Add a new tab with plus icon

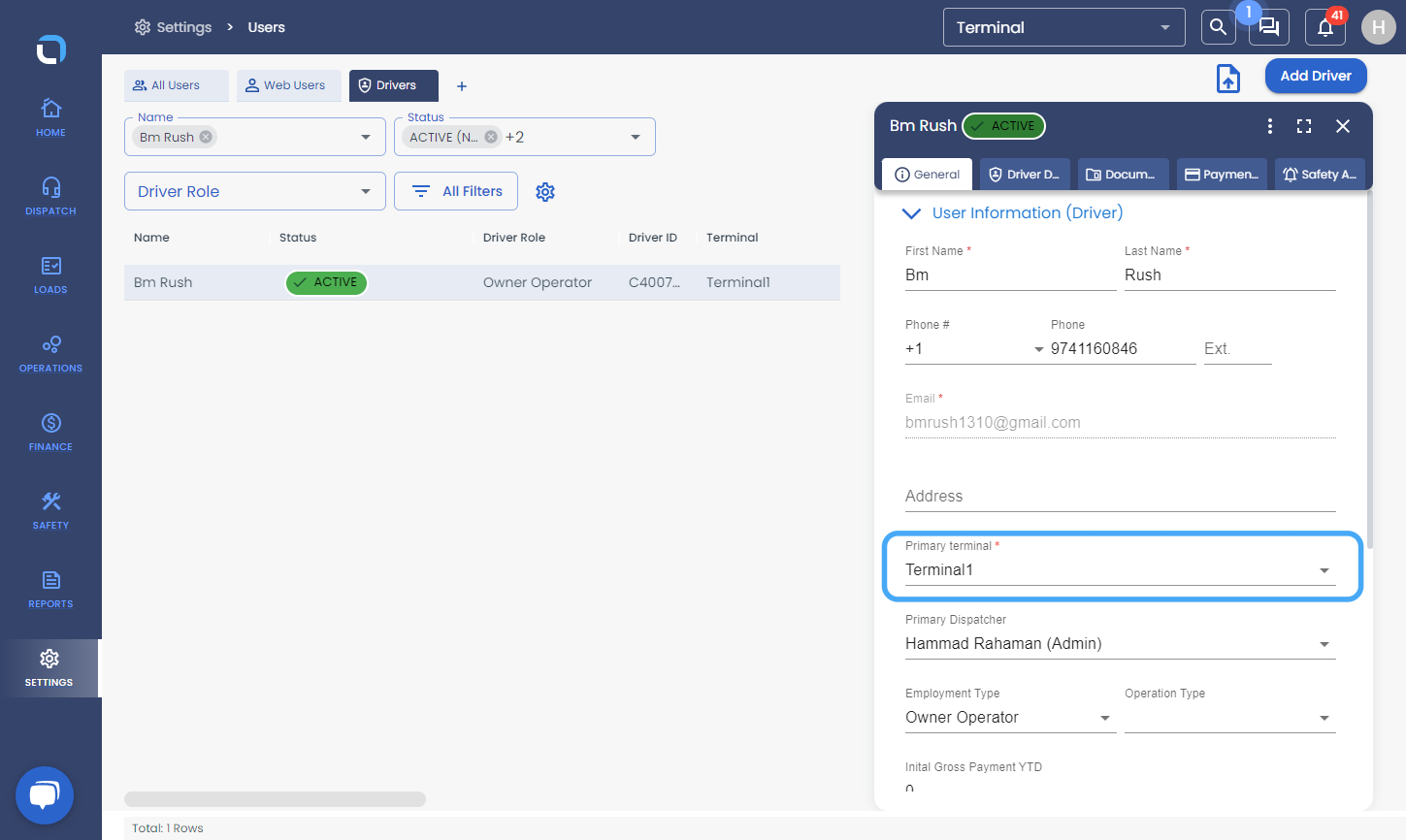462,86
